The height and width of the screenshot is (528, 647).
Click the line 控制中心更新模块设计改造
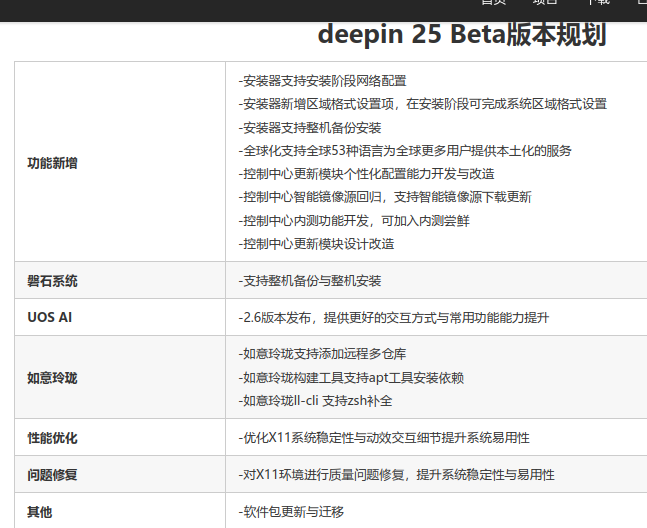point(316,244)
